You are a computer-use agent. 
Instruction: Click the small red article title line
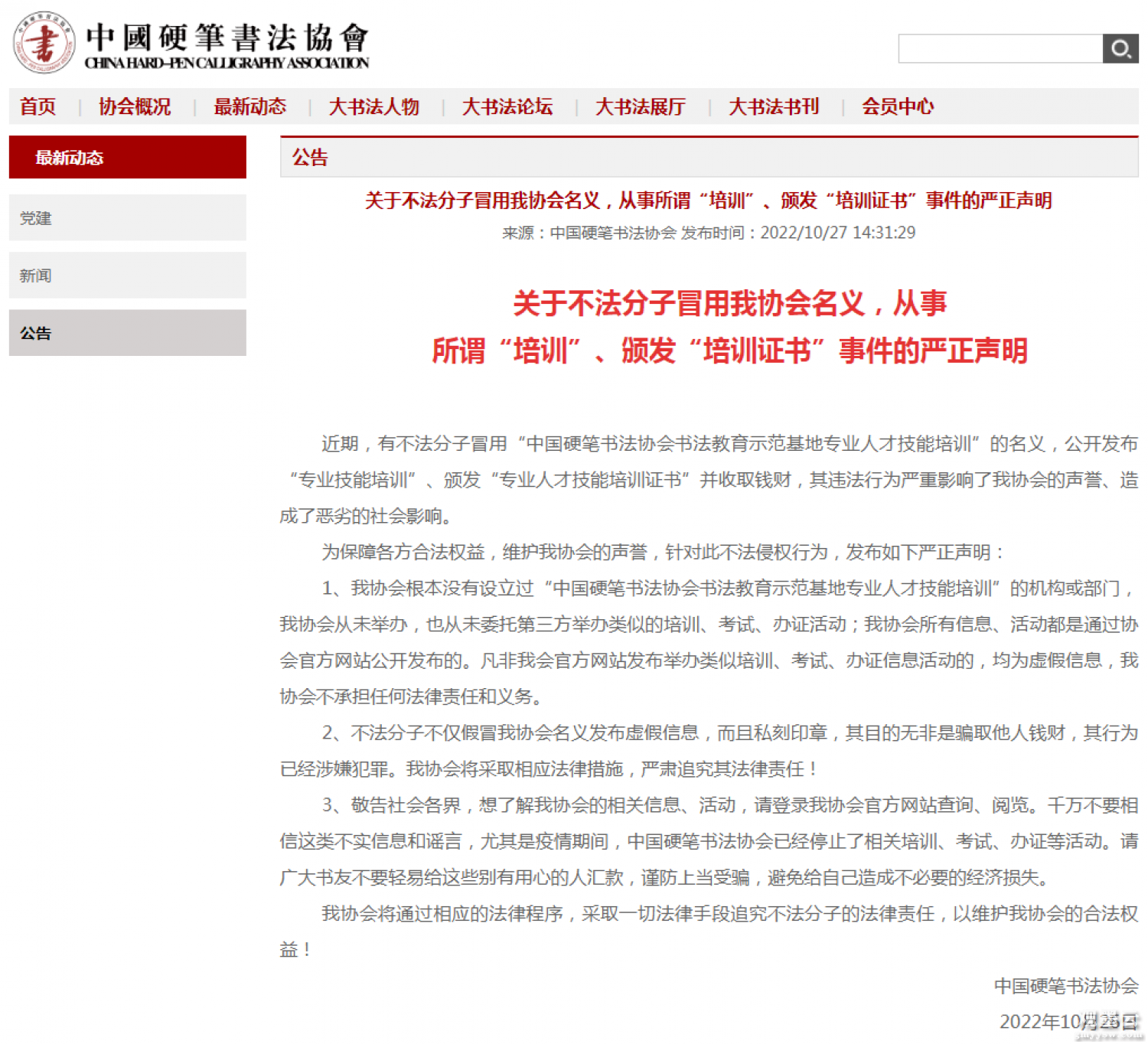(708, 201)
